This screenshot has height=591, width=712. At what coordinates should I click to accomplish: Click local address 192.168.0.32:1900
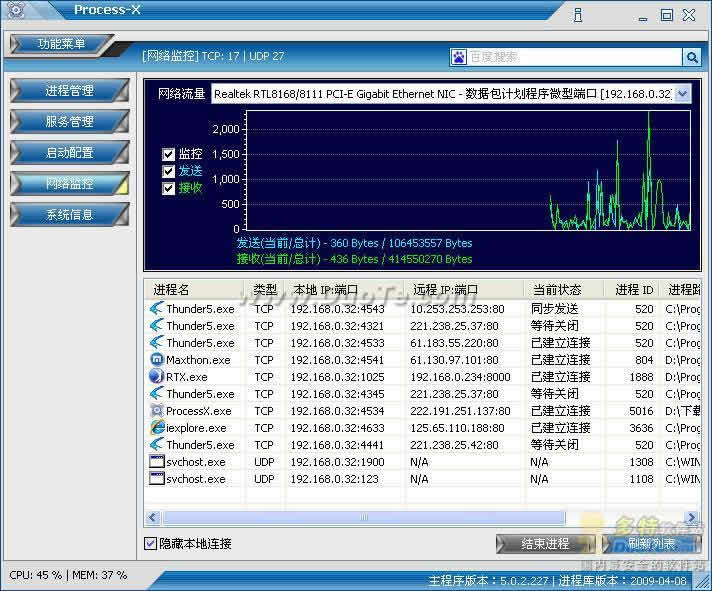tap(337, 462)
